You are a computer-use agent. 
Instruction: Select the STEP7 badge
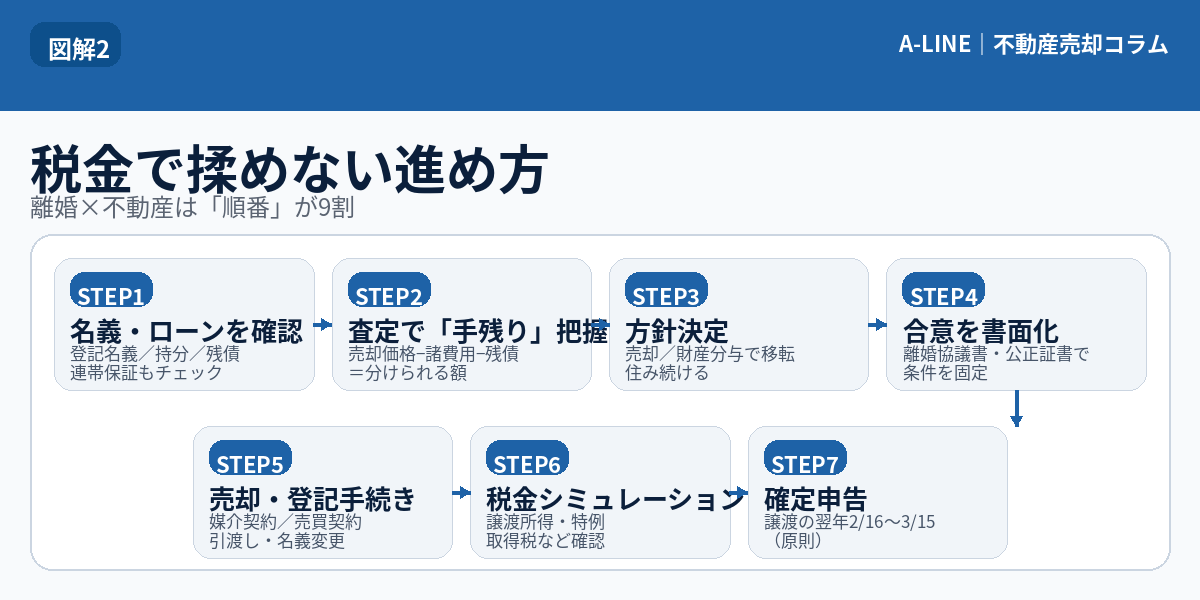805,463
